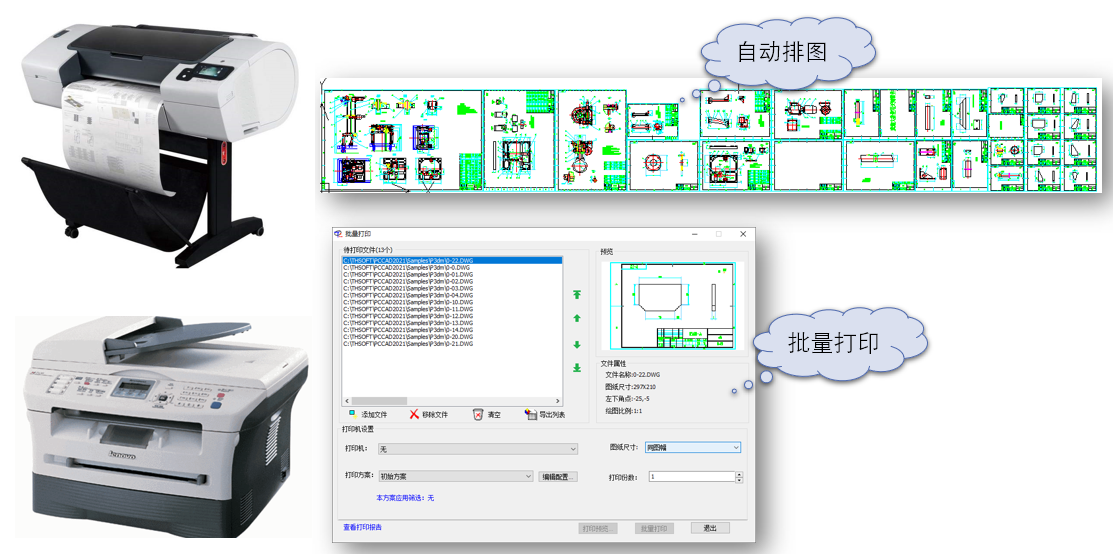Click the 本方案应用筛选 filter text
This screenshot has width=1113, height=554.
pyautogui.click(x=405, y=498)
